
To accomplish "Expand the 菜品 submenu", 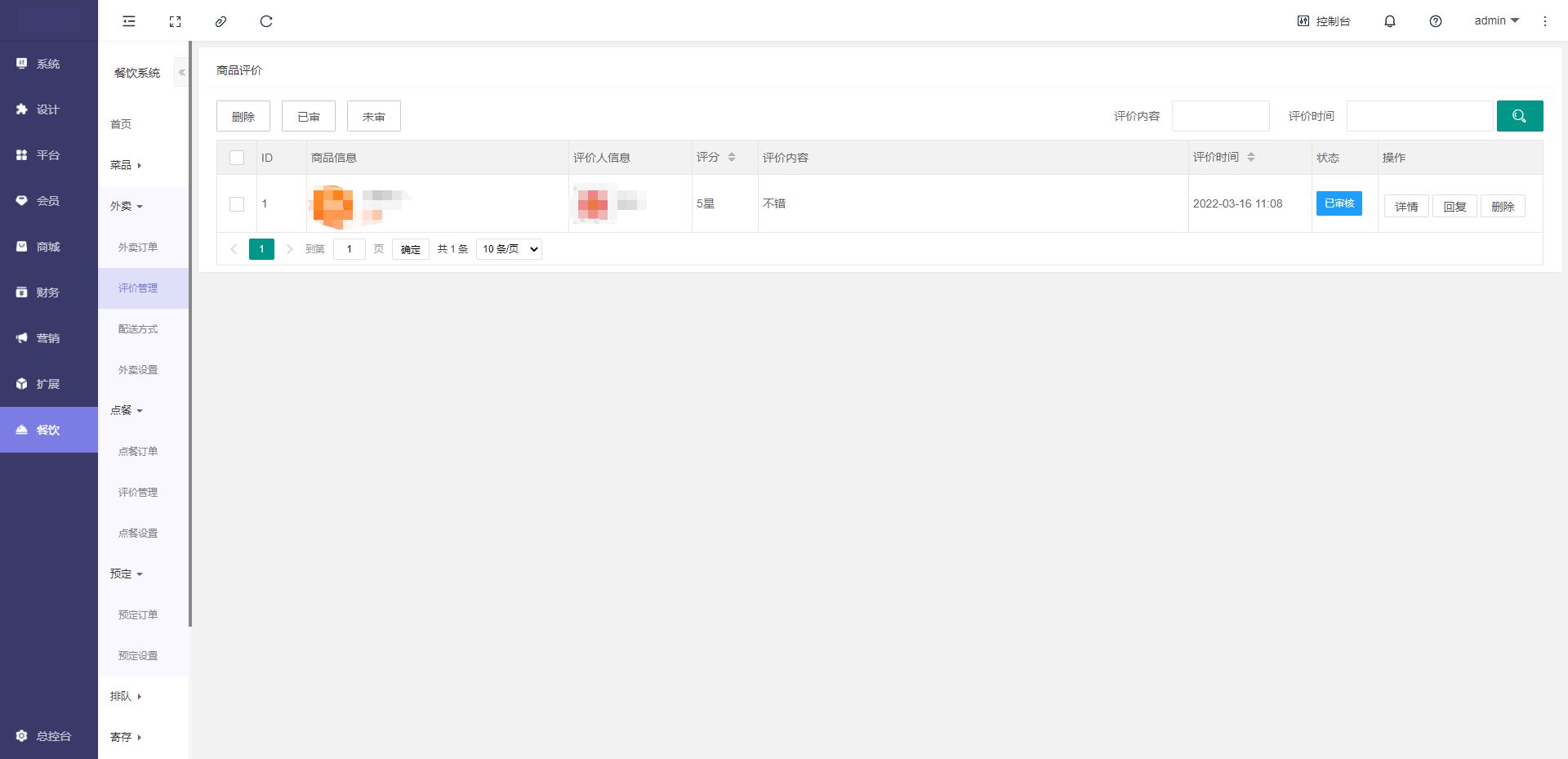I will pyautogui.click(x=126, y=165).
